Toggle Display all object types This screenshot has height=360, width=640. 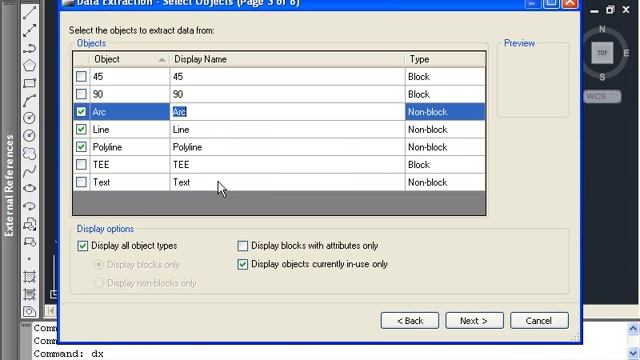click(82, 246)
